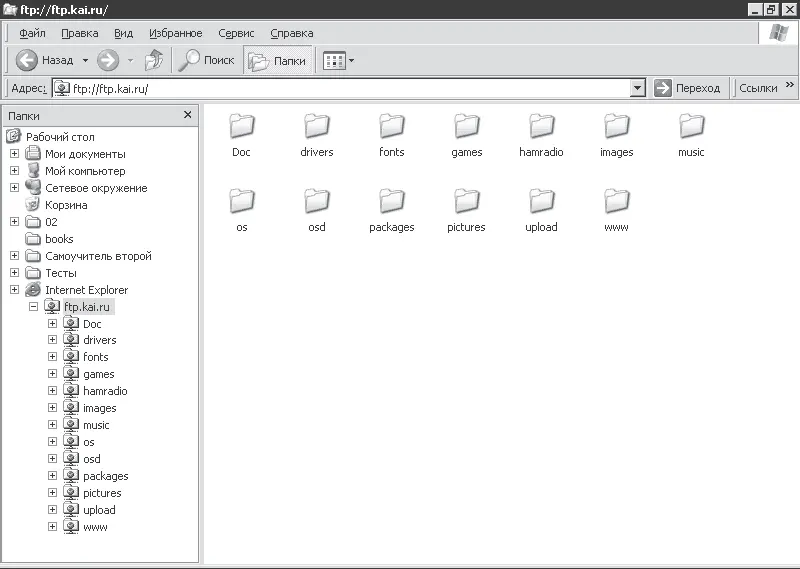Open the hamradio folder icon in file view
This screenshot has height=569, width=800.
click(x=541, y=127)
